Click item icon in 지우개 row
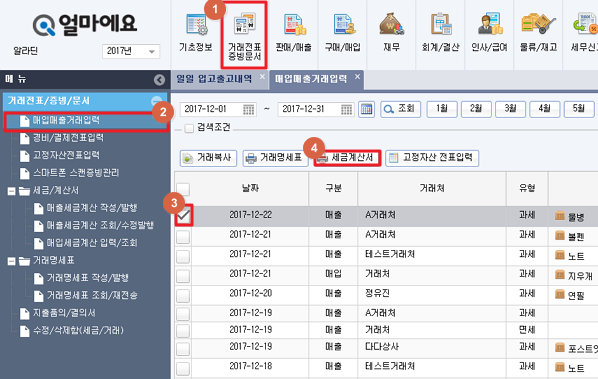 tap(559, 274)
